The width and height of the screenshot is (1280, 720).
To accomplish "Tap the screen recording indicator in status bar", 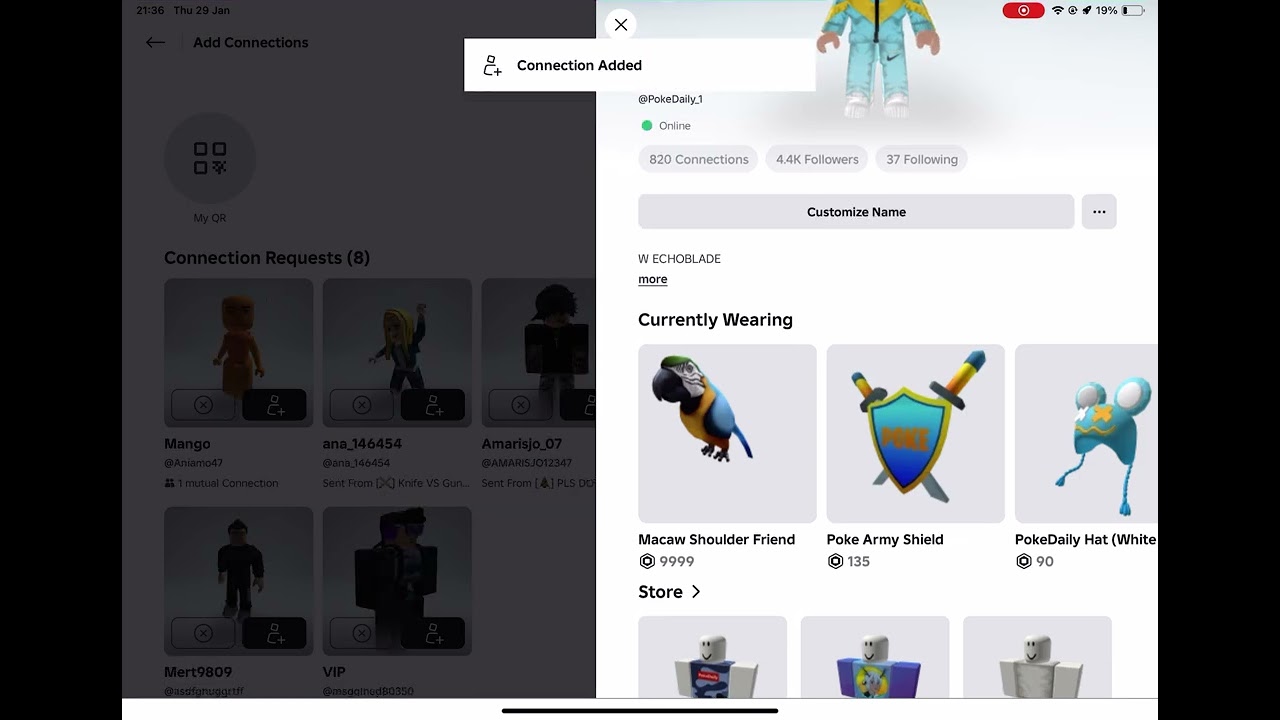I will click(1023, 10).
